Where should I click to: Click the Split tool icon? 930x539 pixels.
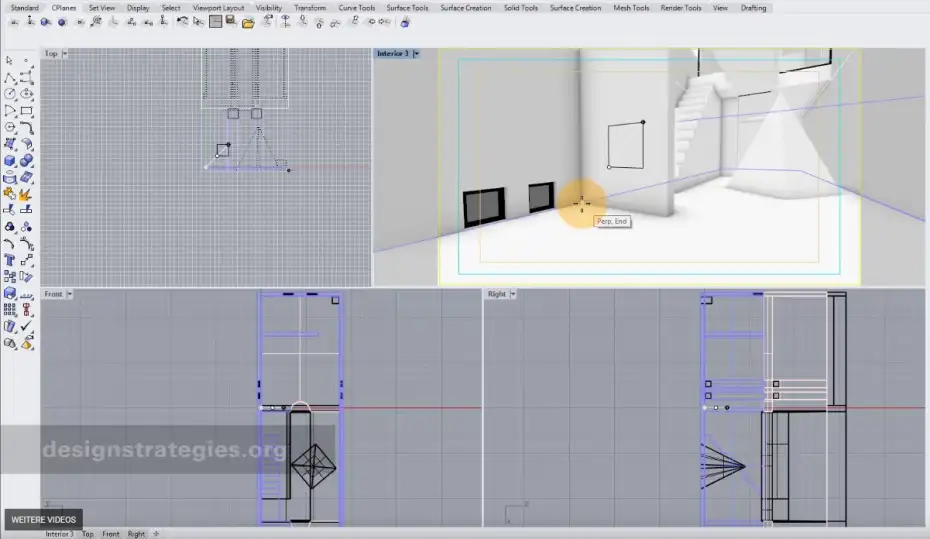(26, 210)
